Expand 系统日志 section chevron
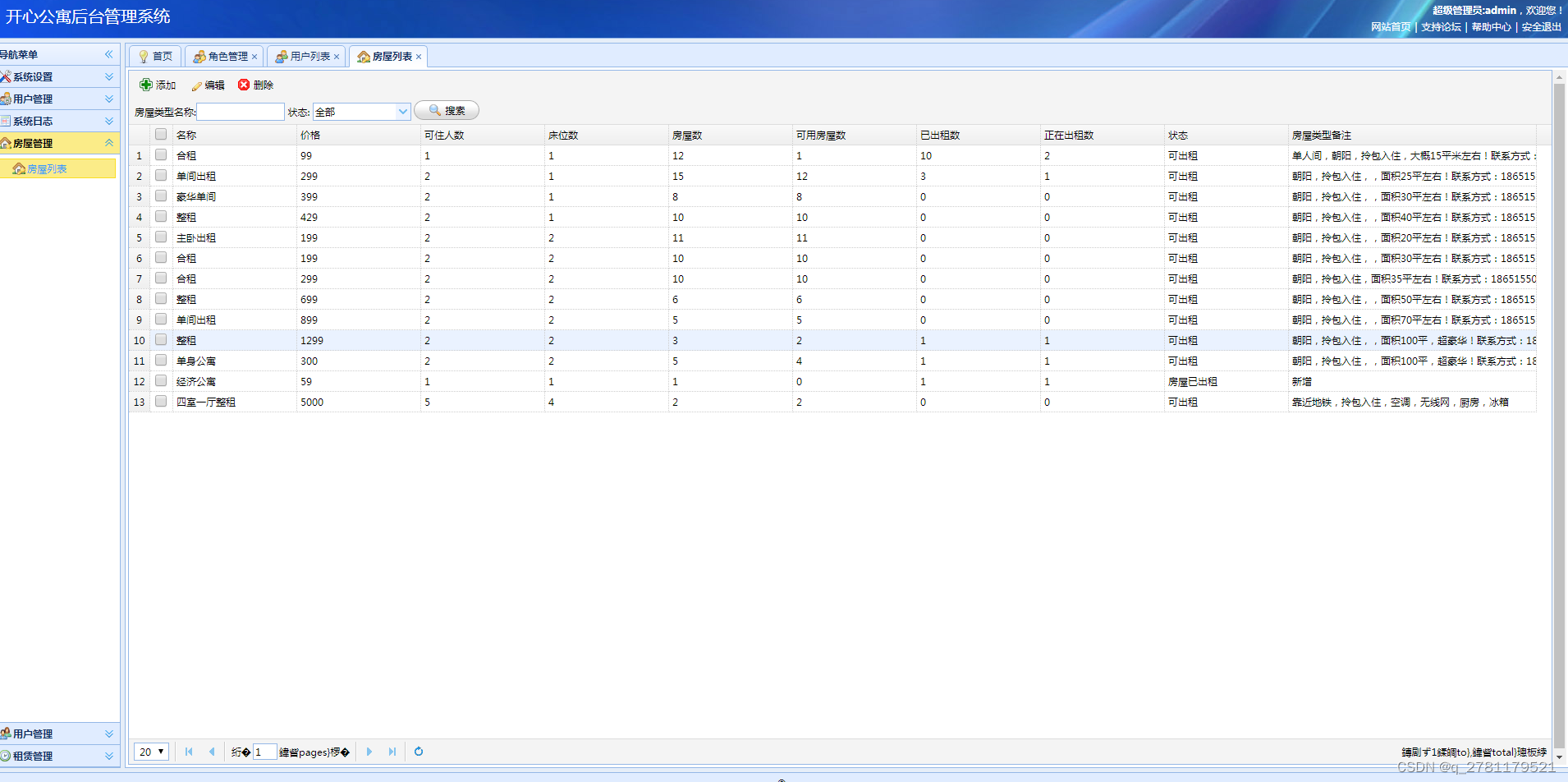Screen dimensions: 1568x782 tap(109, 121)
